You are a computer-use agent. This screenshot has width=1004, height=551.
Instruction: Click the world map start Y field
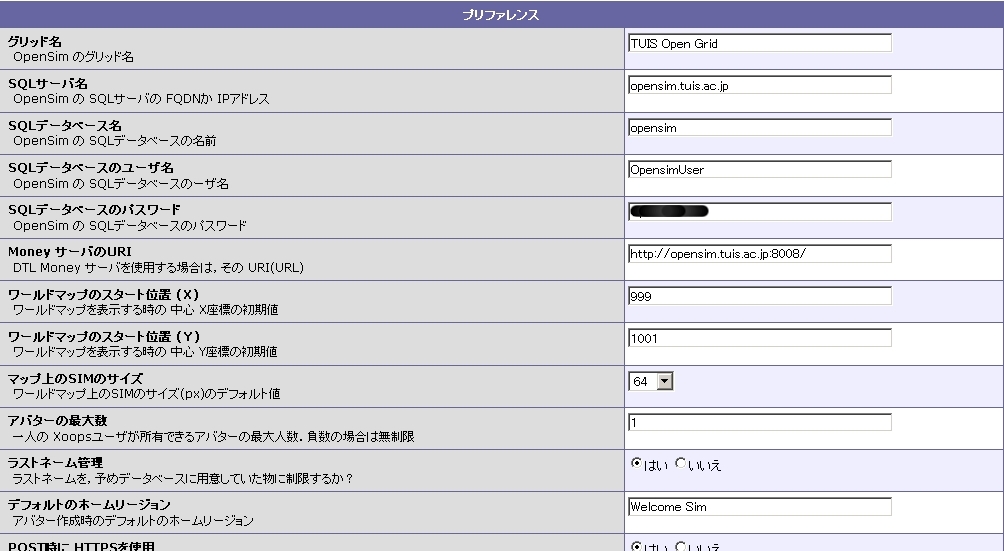tap(759, 338)
